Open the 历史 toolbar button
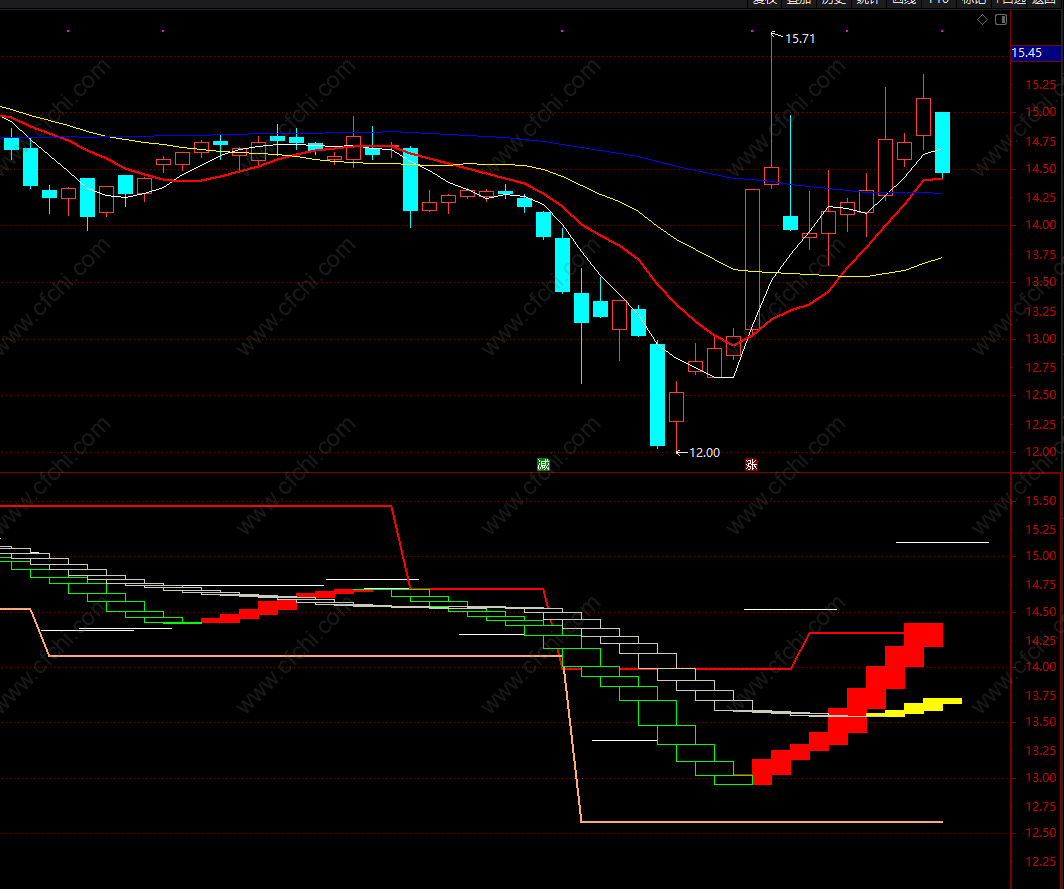The image size is (1064, 889). (x=833, y=3)
